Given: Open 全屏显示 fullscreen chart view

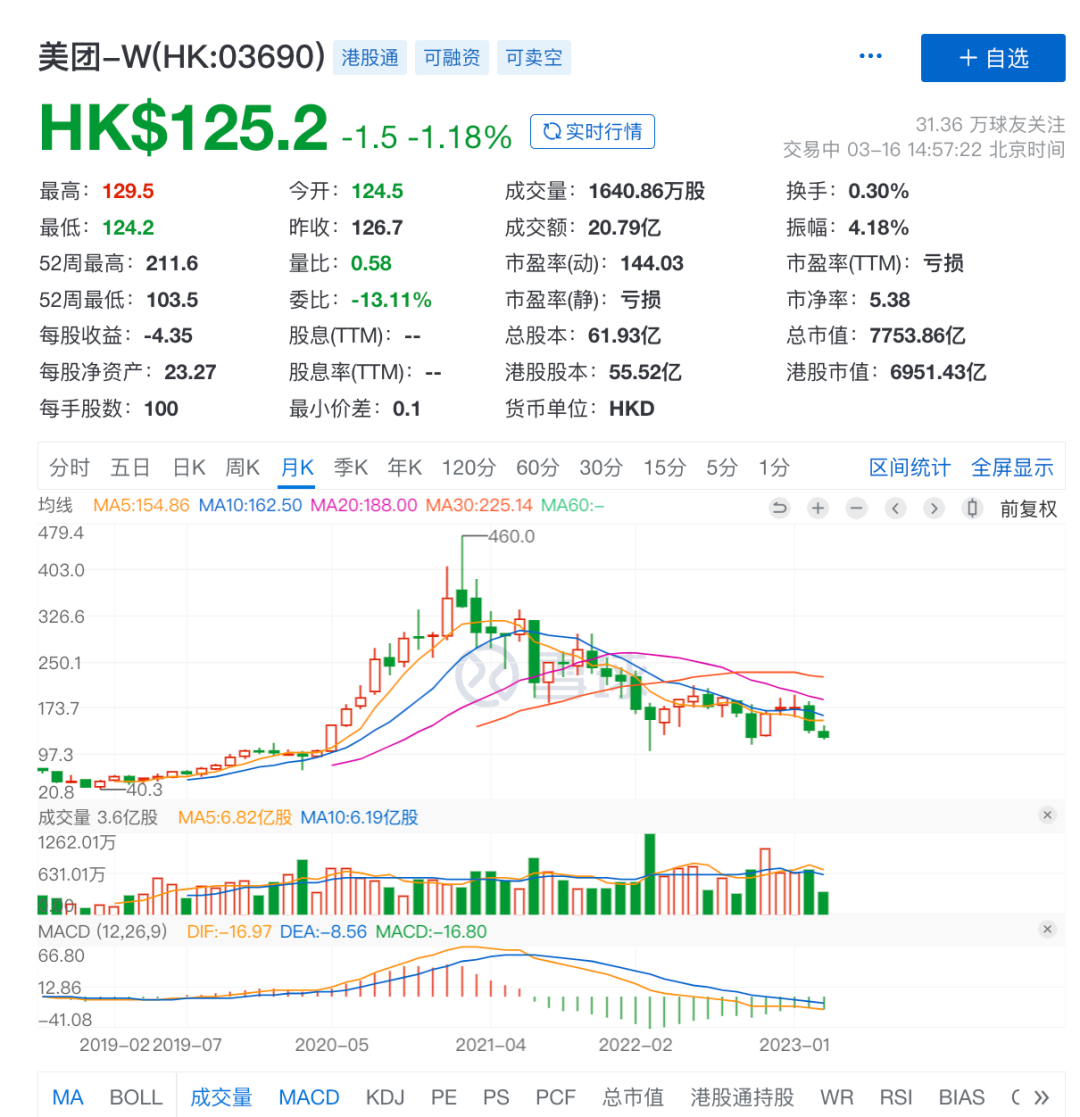Looking at the screenshot, I should (1012, 468).
